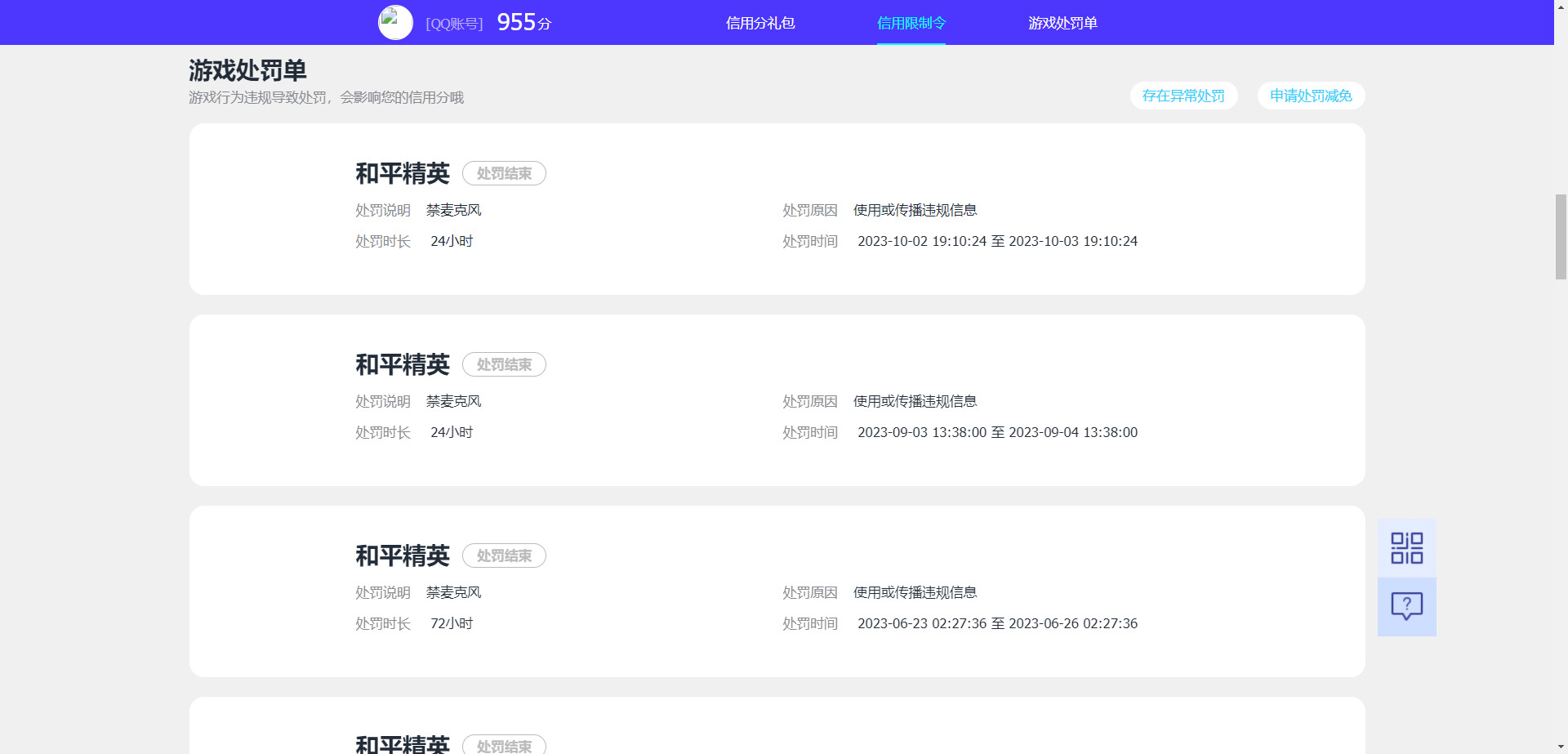This screenshot has height=754, width=1568.
Task: Click 禁麦克风 in the 2023-06-23 record
Action: point(453,592)
